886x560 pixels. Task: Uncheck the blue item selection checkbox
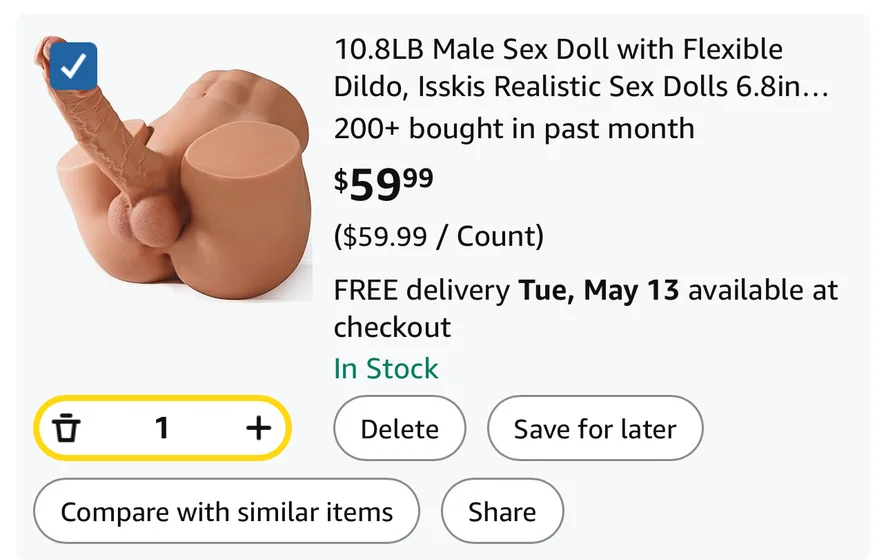[x=73, y=67]
